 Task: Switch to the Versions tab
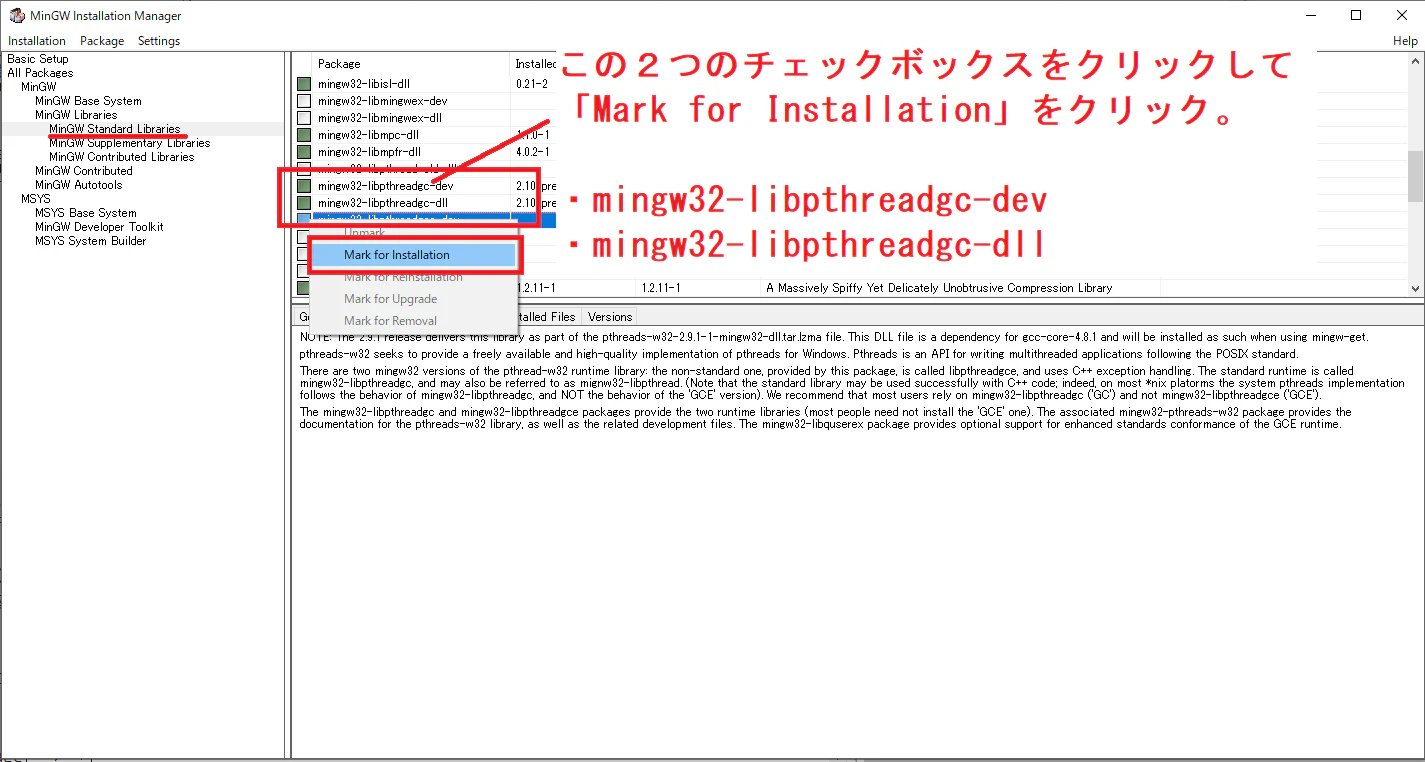click(x=610, y=317)
